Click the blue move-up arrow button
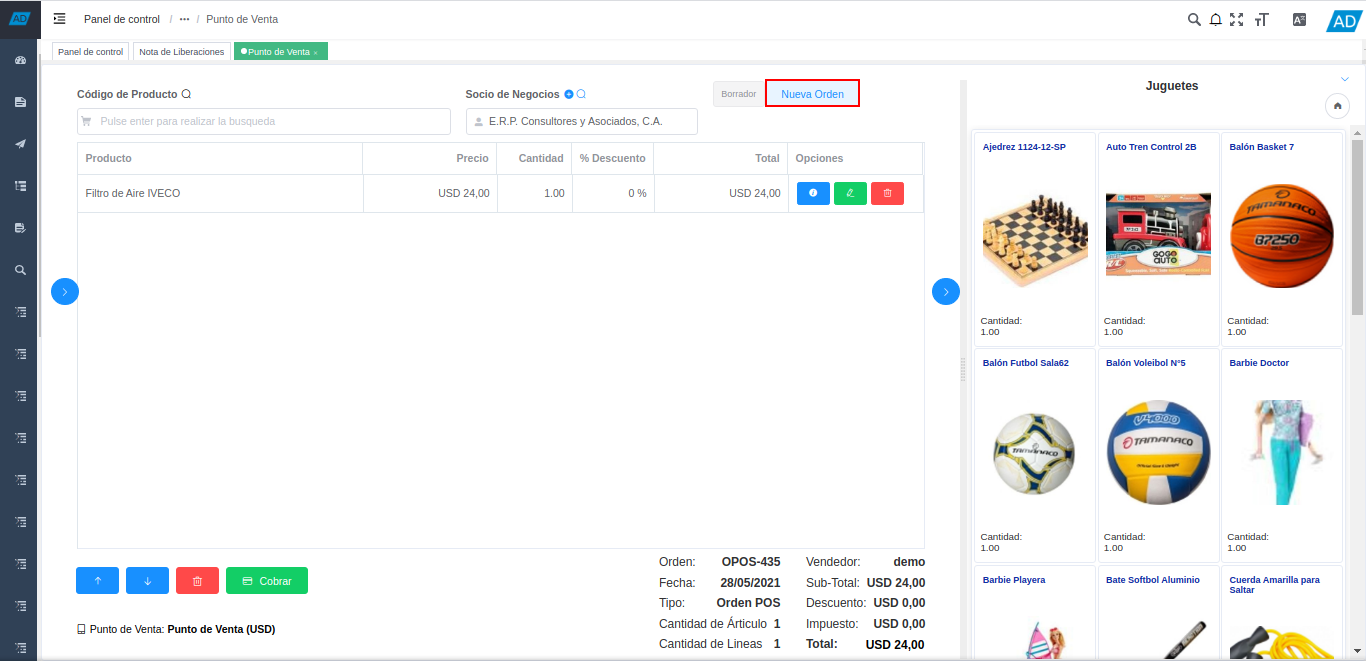The image size is (1366, 661). point(97,581)
